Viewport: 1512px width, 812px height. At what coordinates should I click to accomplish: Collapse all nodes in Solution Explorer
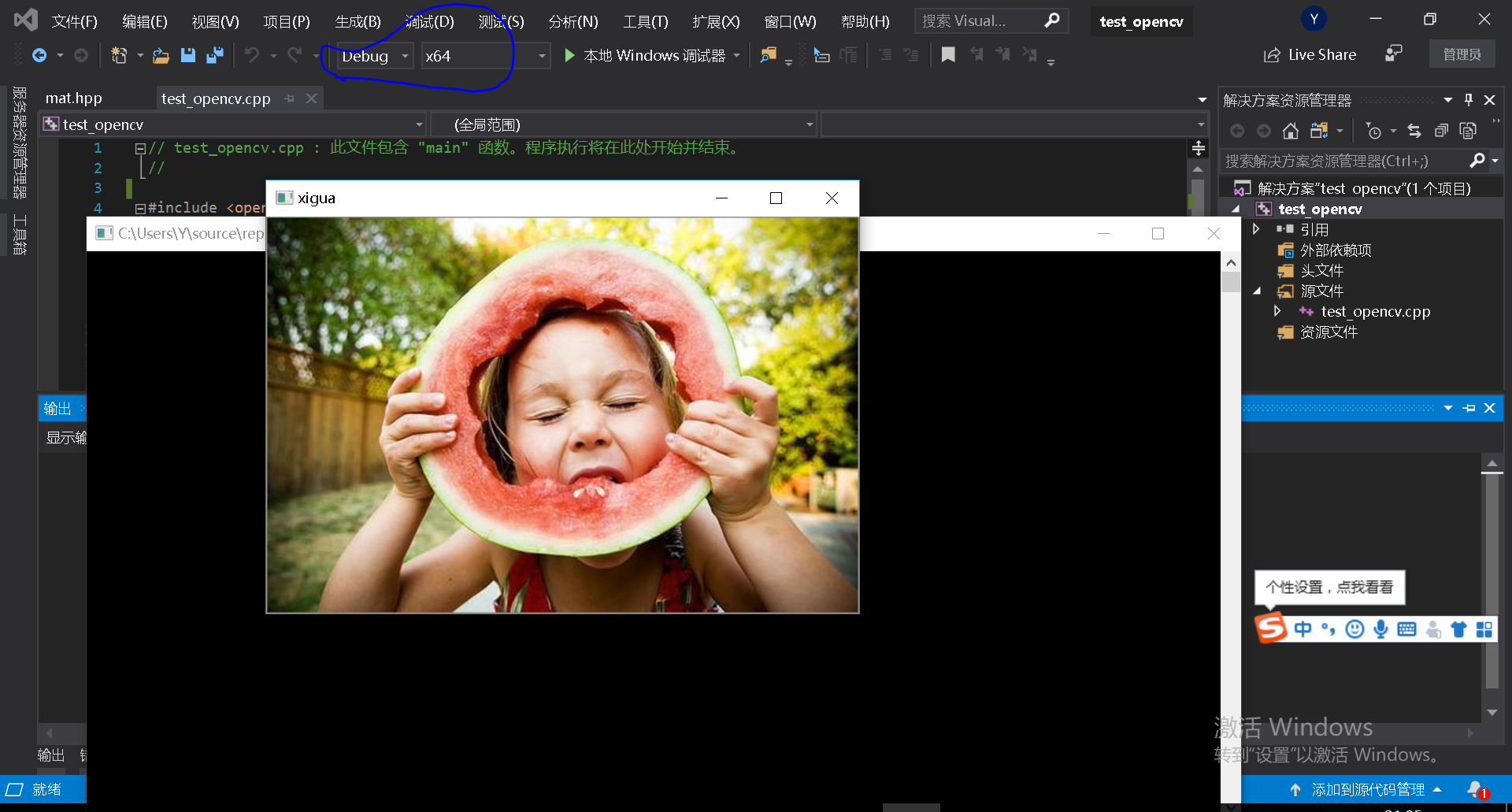(x=1441, y=131)
